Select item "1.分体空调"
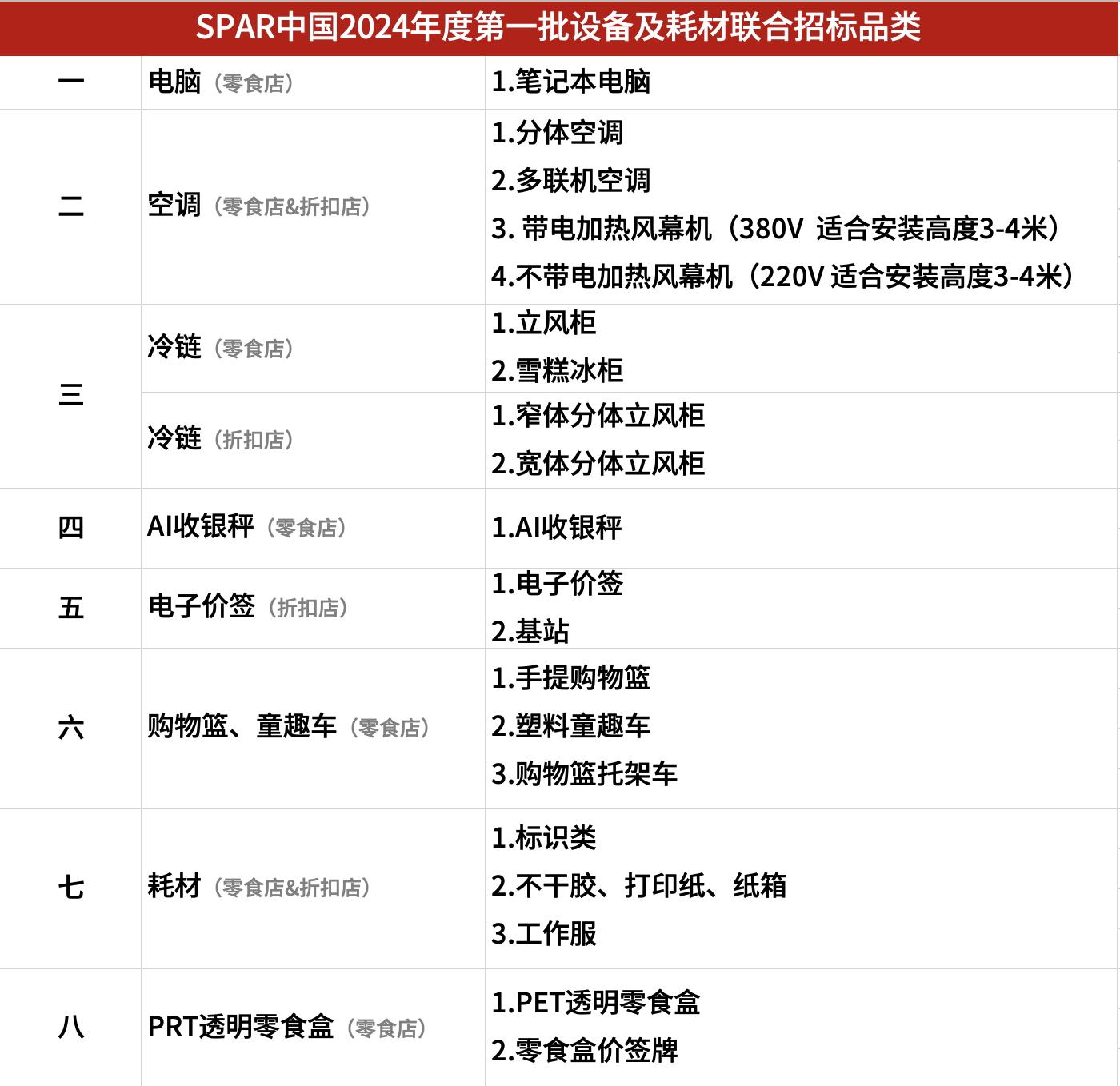 pyautogui.click(x=558, y=133)
